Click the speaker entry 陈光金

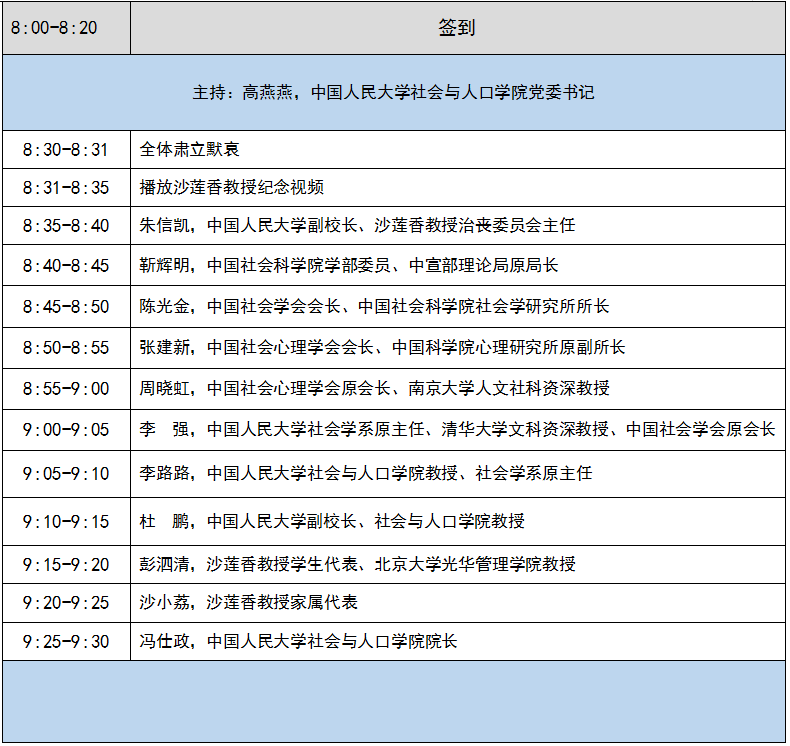pyautogui.click(x=374, y=307)
